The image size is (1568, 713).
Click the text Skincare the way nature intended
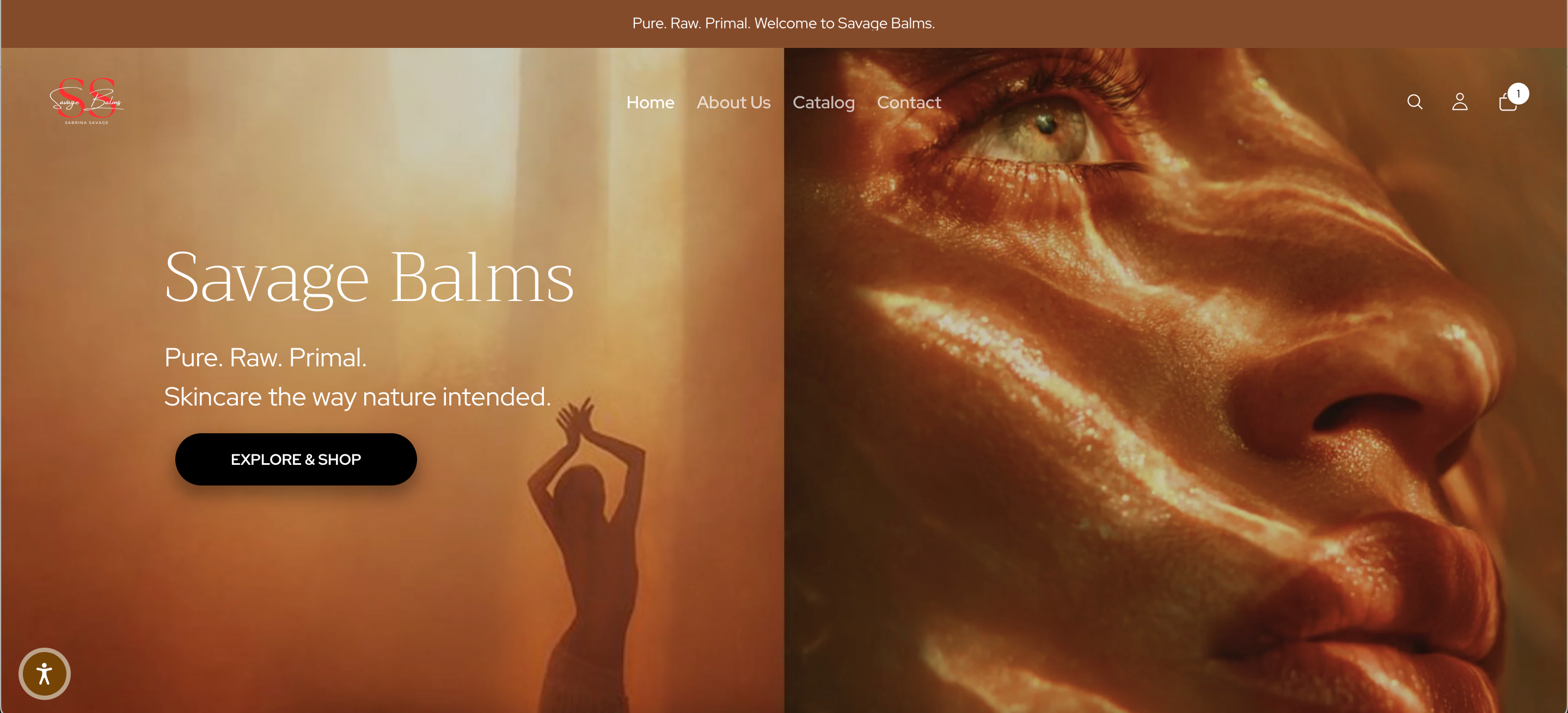point(357,397)
